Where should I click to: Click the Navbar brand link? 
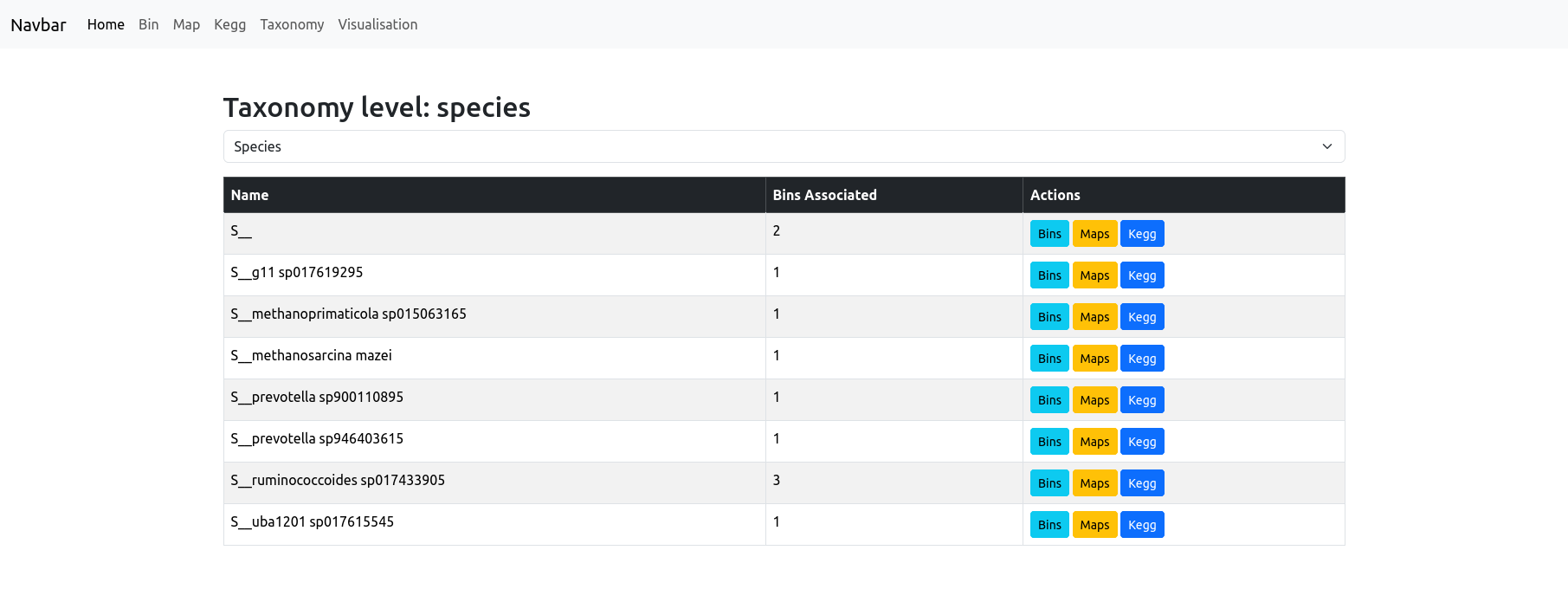point(38,24)
